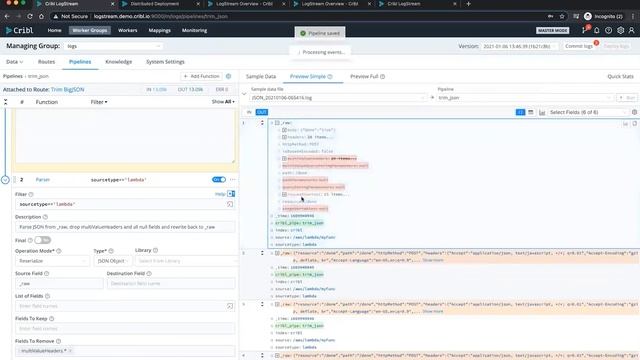Open the Workers menu
640x360 pixels.
coord(127,30)
